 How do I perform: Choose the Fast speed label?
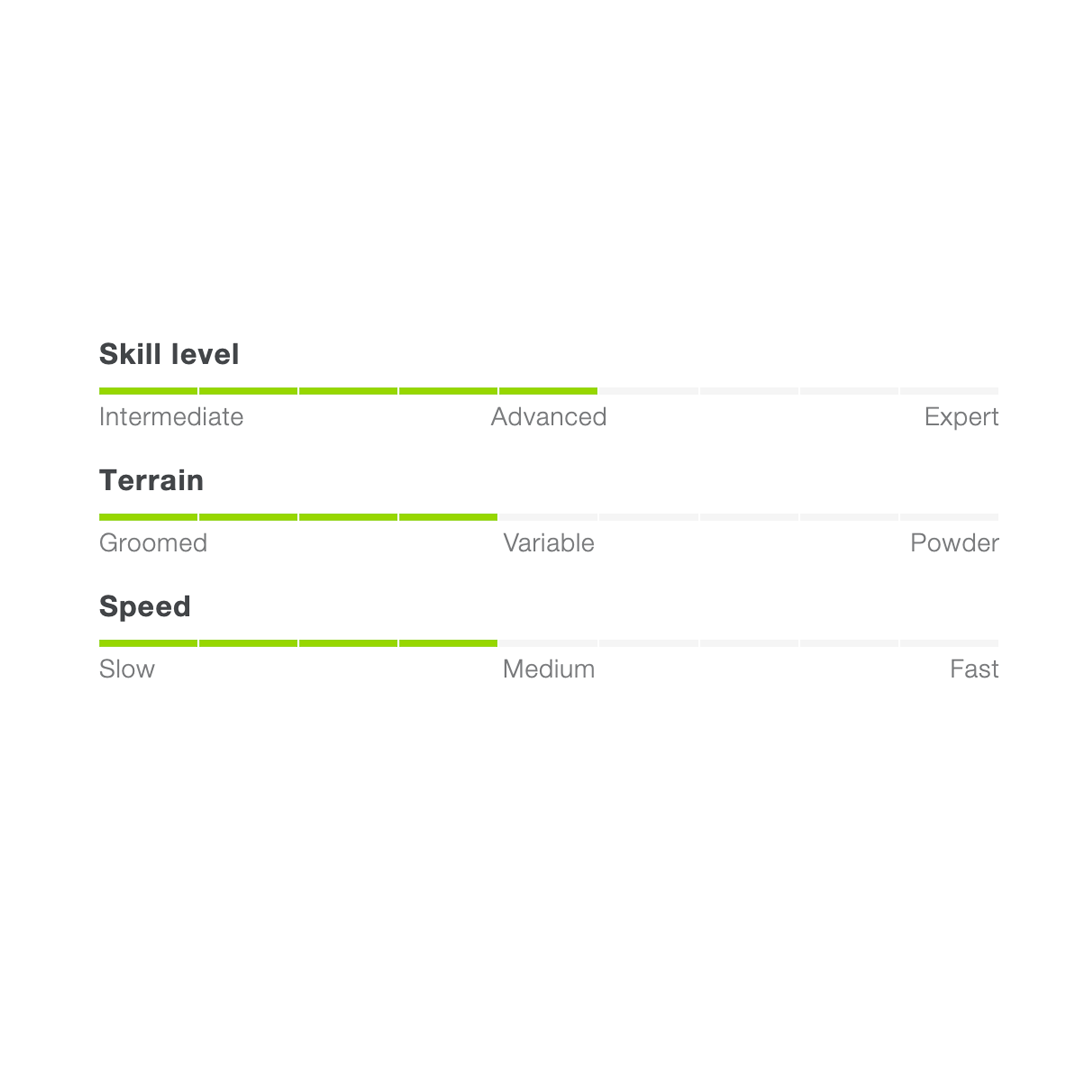point(974,669)
